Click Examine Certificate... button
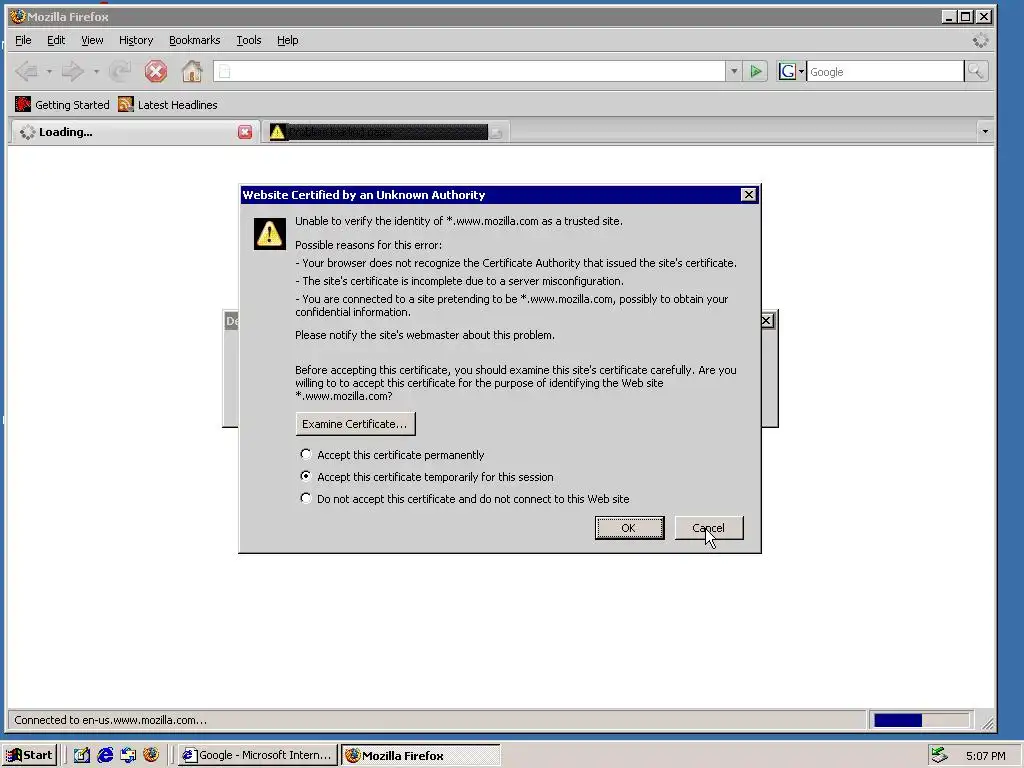 pos(355,424)
